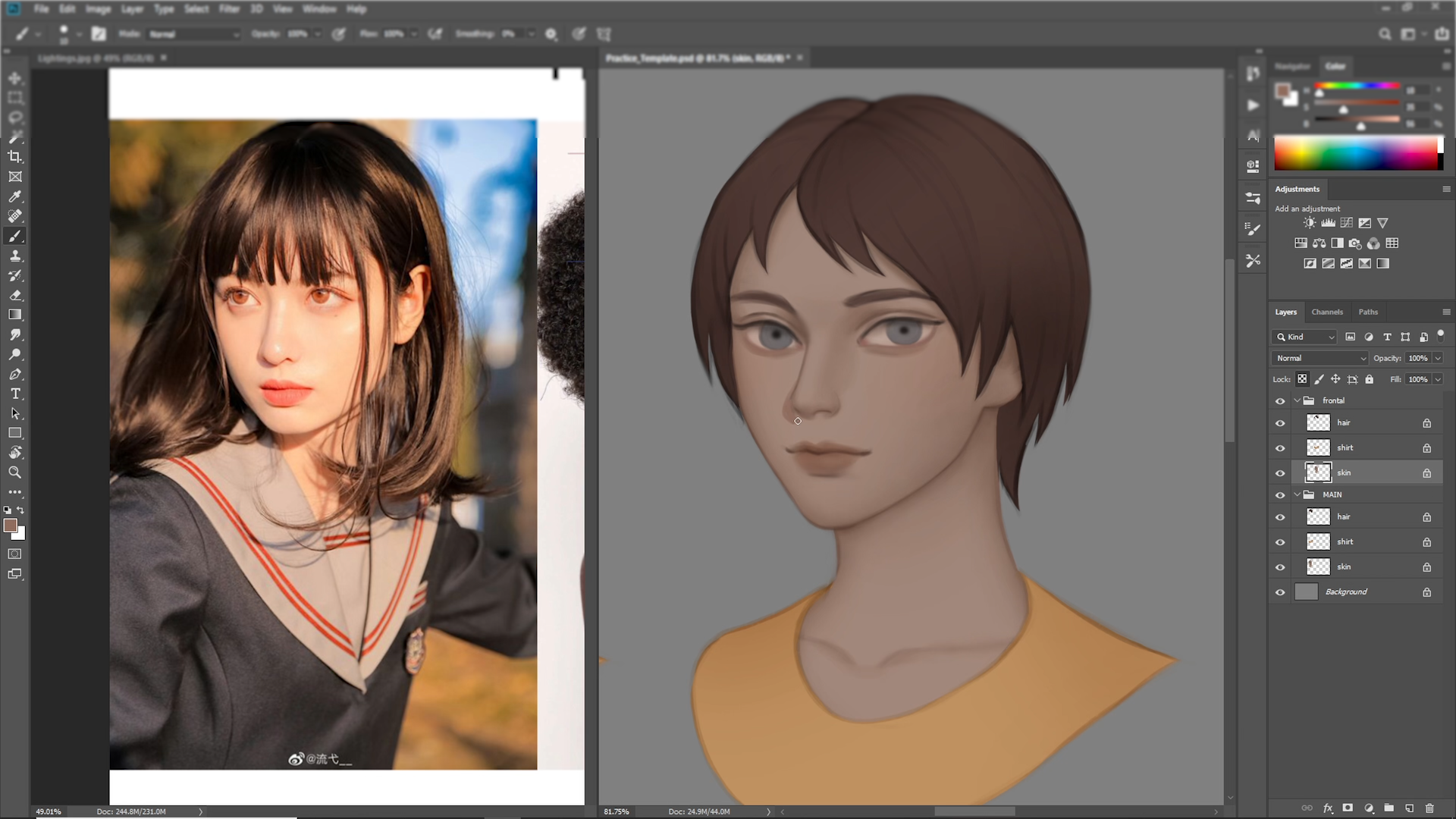Select the Smudge tool
Screen dimensions: 1456x819
coord(14,334)
